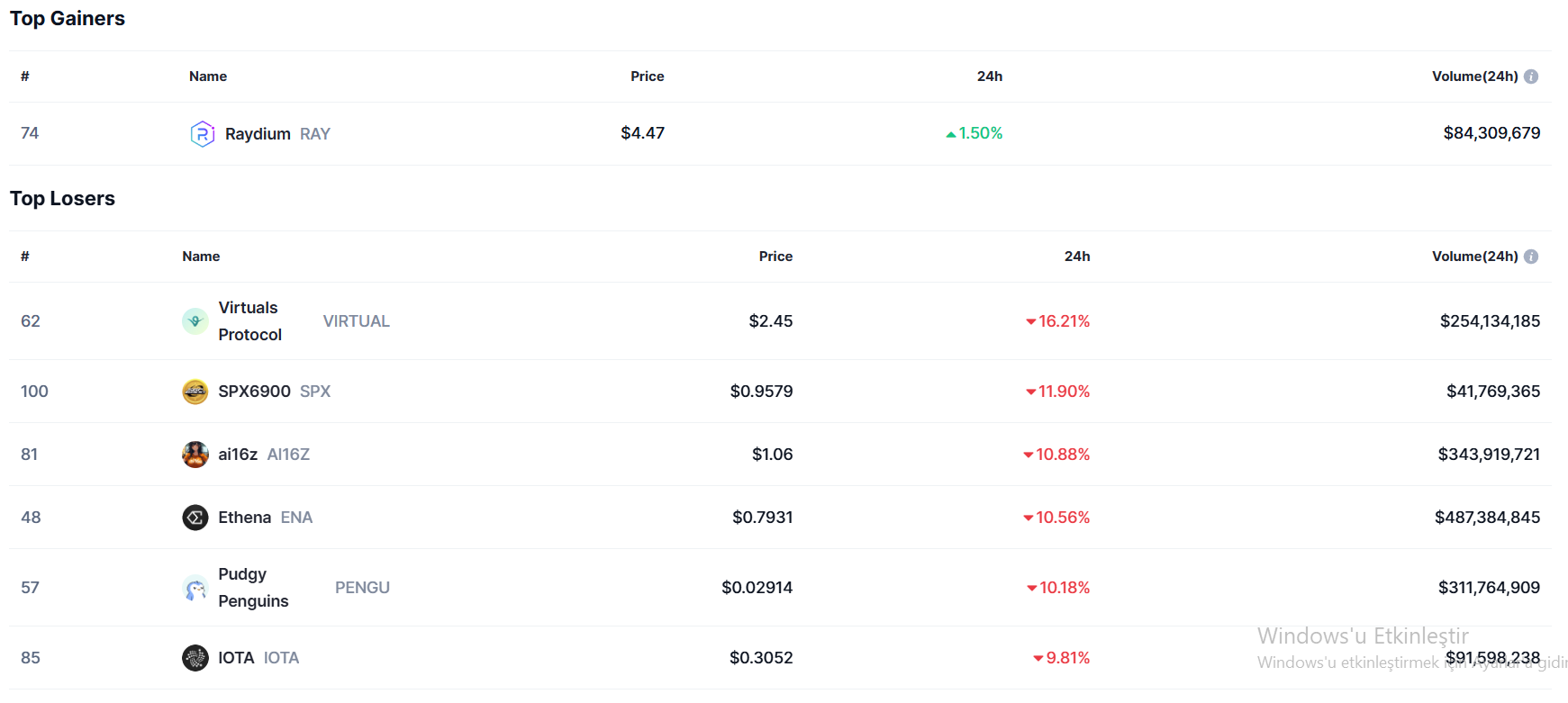The image size is (1568, 703).
Task: Sort Top Gainers by 24h header
Action: click(989, 77)
